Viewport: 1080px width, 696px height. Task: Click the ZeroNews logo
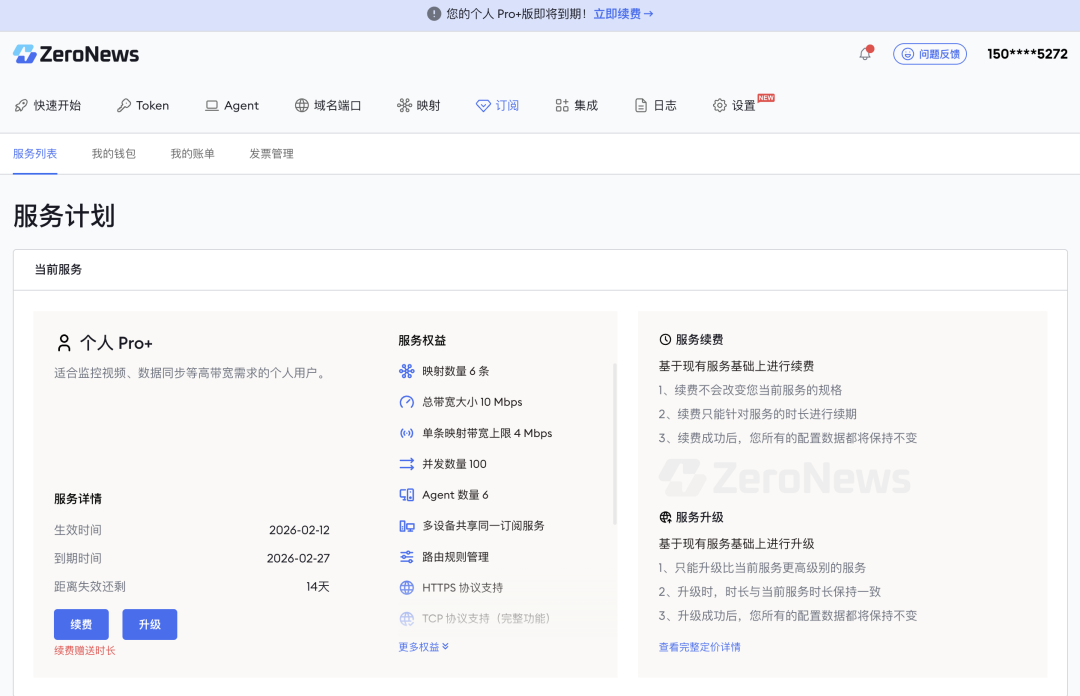pos(75,54)
